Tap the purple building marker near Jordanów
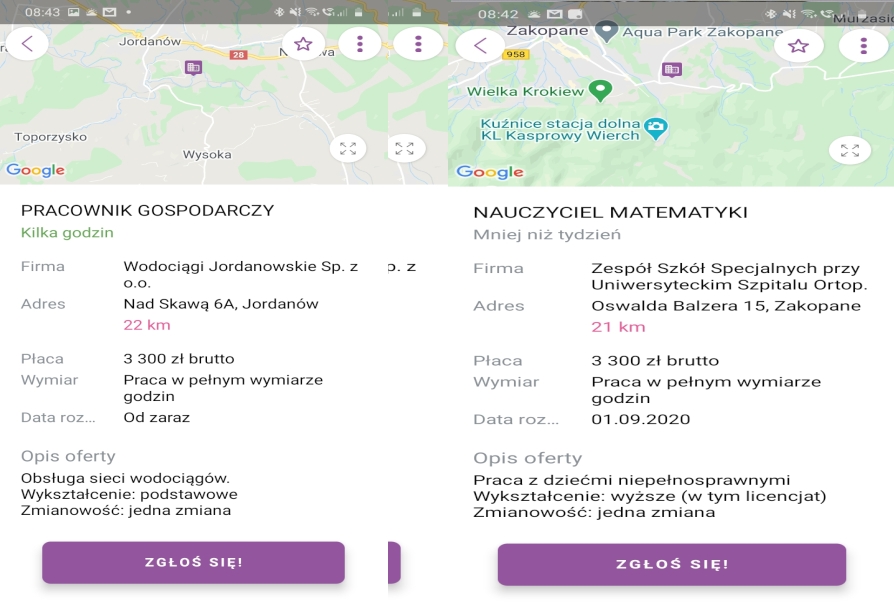The width and height of the screenshot is (894, 613). pos(193,68)
